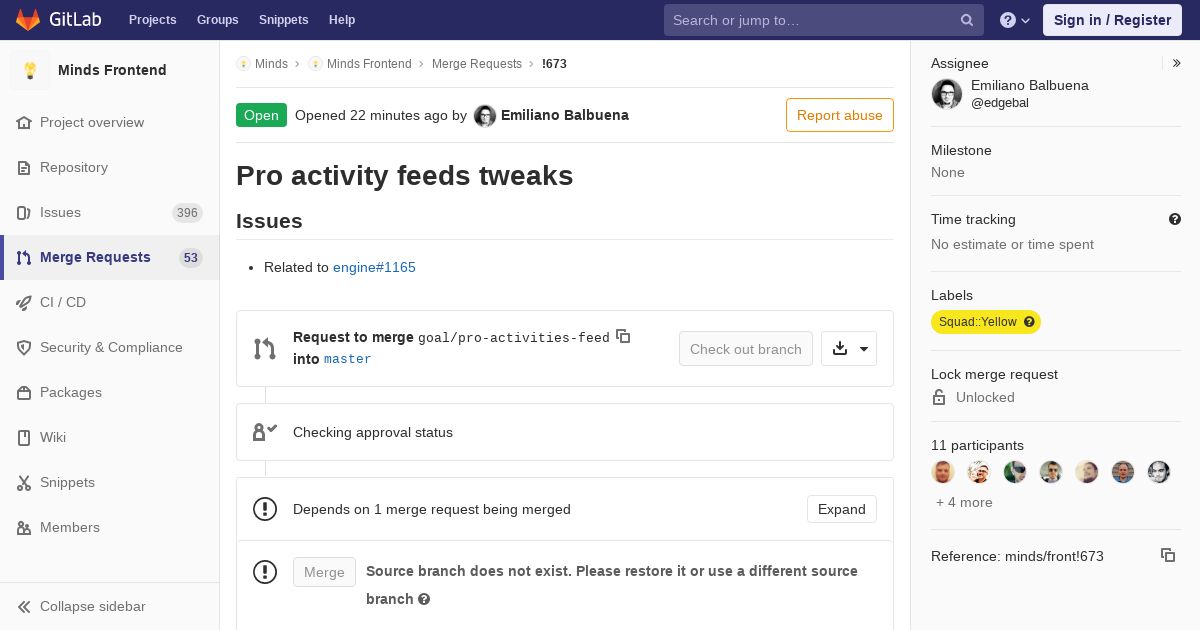Click the GitLab fox logo
Viewport: 1200px width, 630px height.
(28, 19)
